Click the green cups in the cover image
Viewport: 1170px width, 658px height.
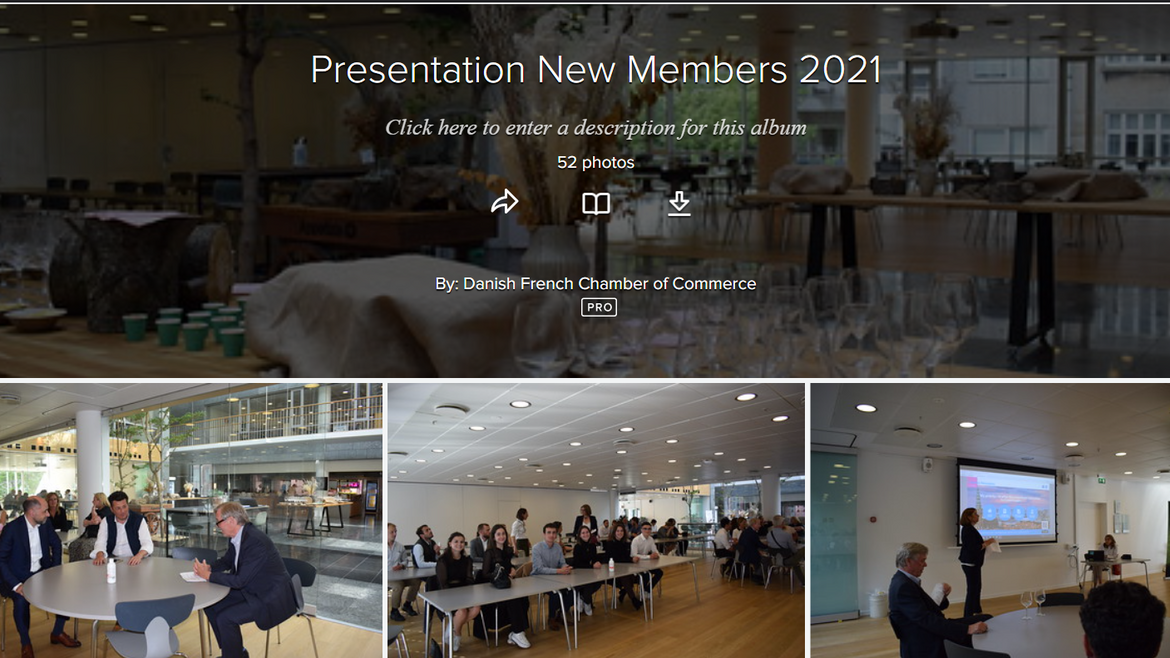[x=188, y=330]
